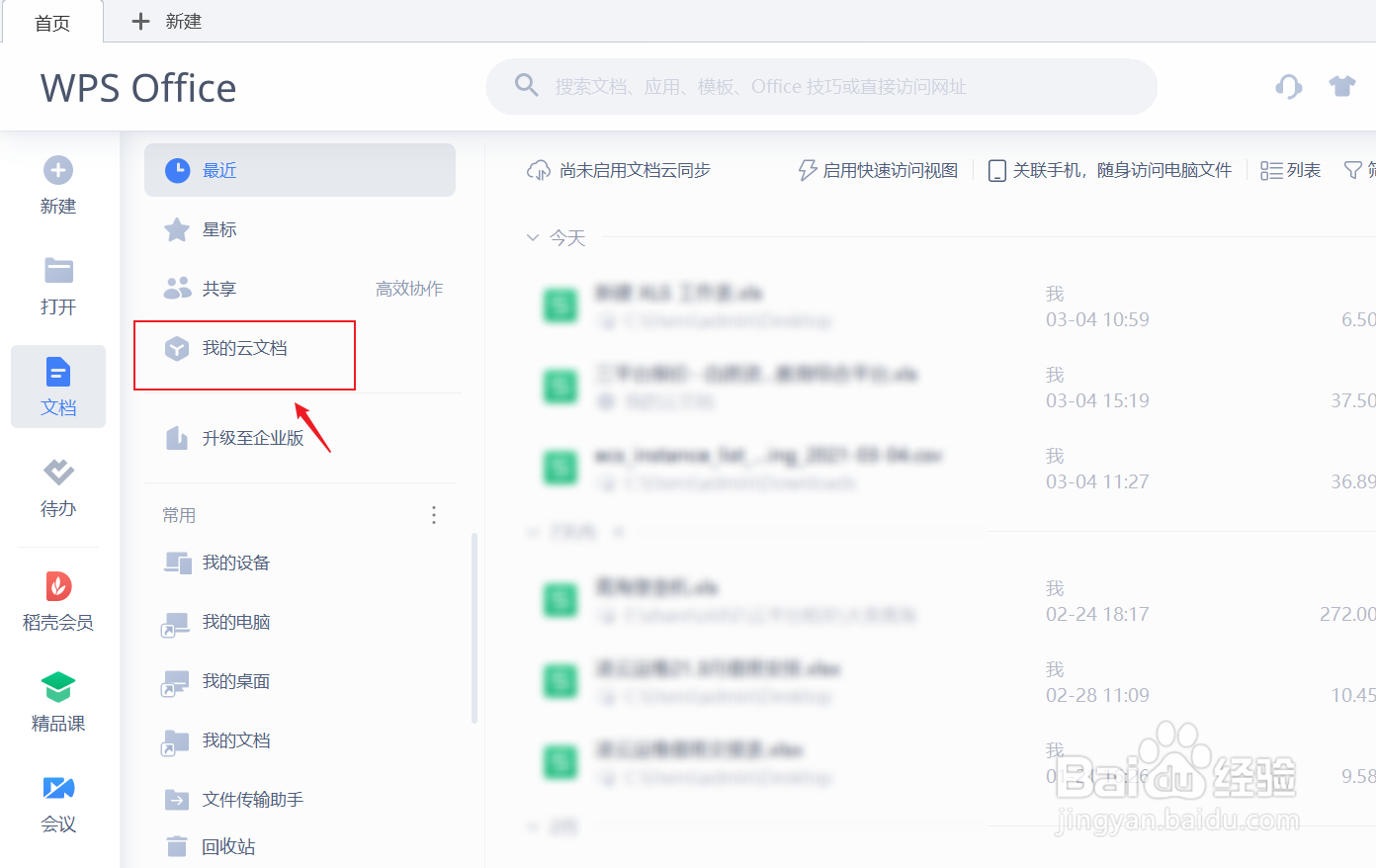Screen dimensions: 1376x868
Task: Open the skin shirt icon
Action: (1342, 86)
